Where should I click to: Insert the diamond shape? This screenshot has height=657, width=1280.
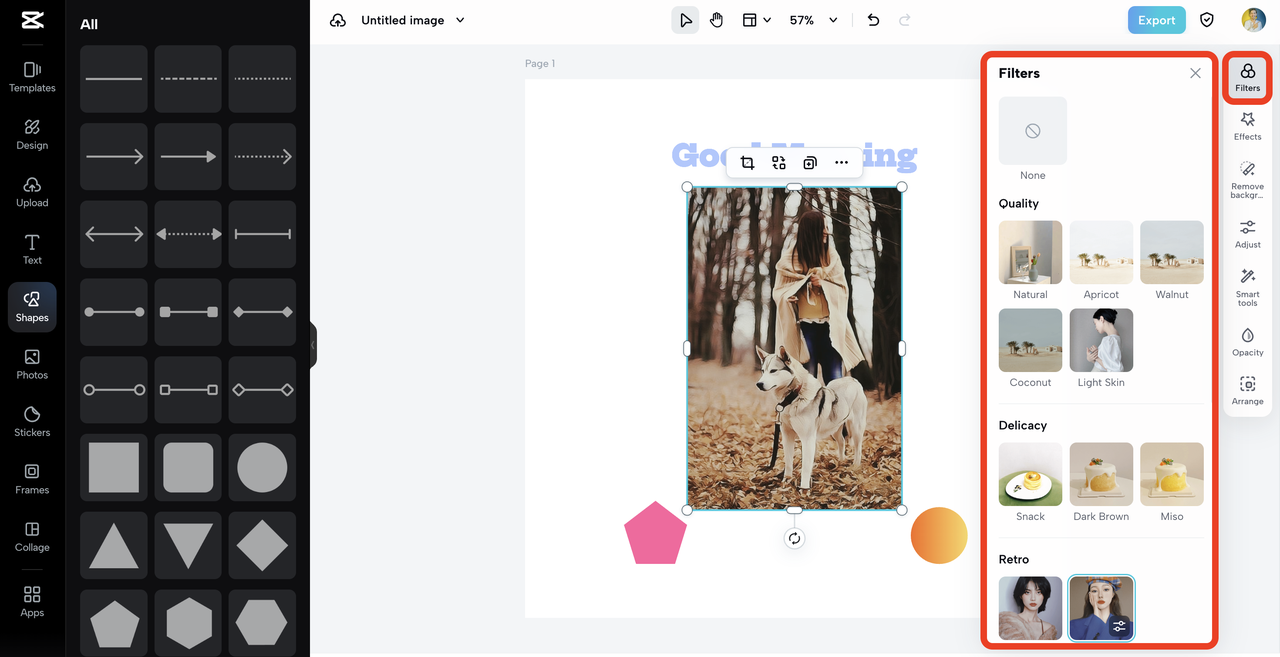coord(262,545)
